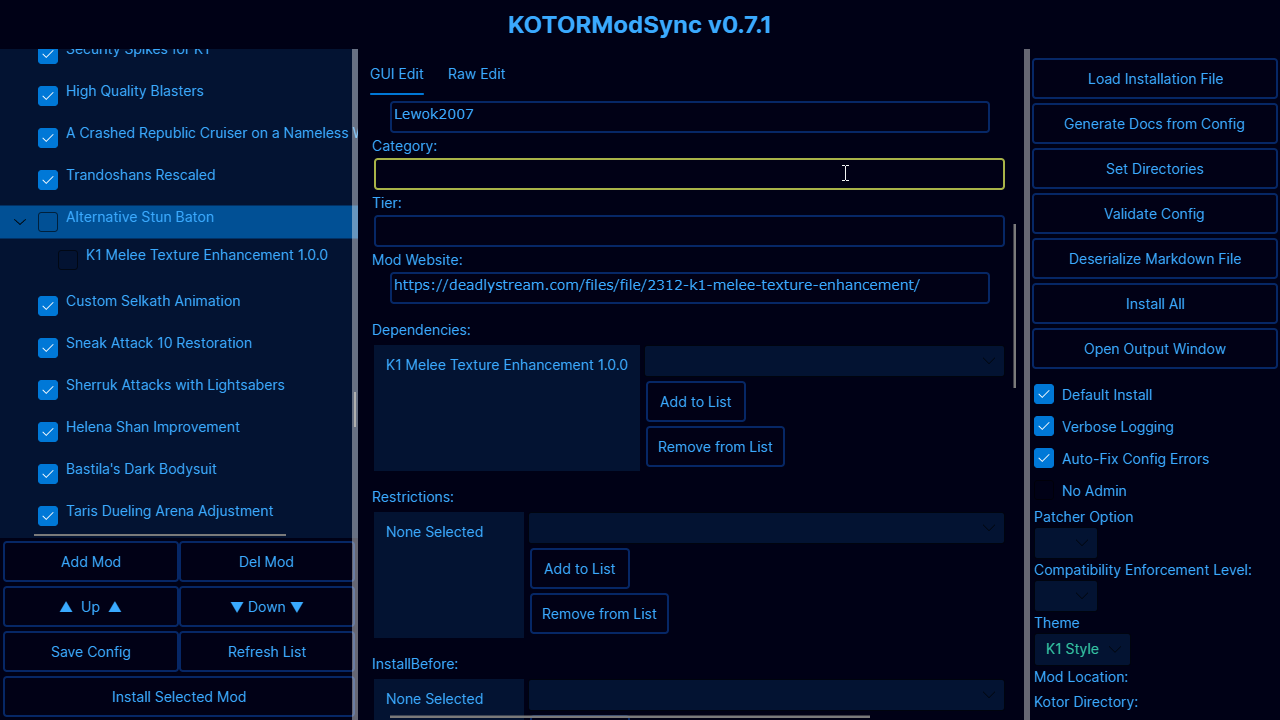This screenshot has height=720, width=1280.
Task: Toggle Auto-Fix Config Errors
Action: (1043, 458)
